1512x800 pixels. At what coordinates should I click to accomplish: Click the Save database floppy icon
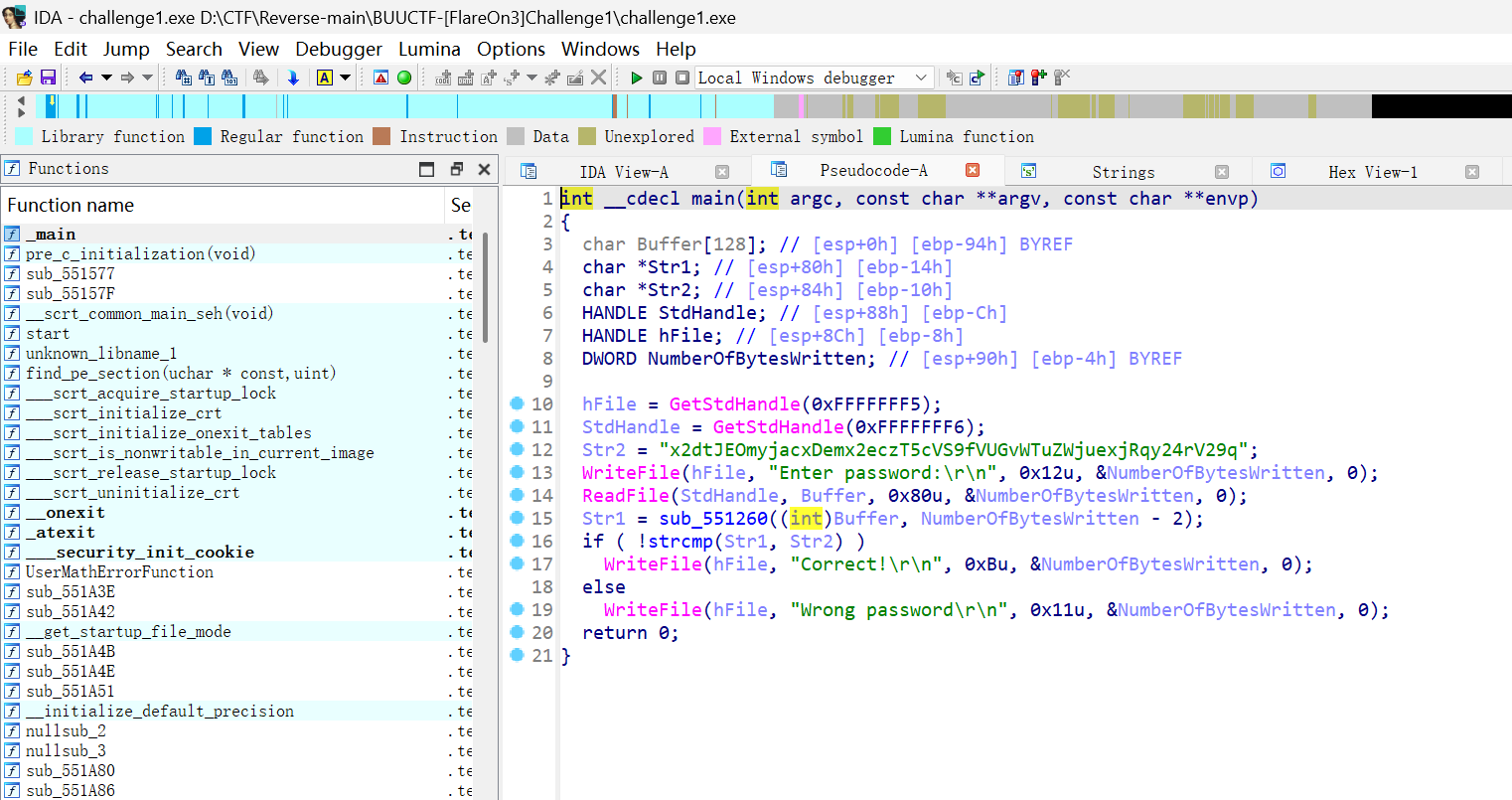tap(48, 78)
